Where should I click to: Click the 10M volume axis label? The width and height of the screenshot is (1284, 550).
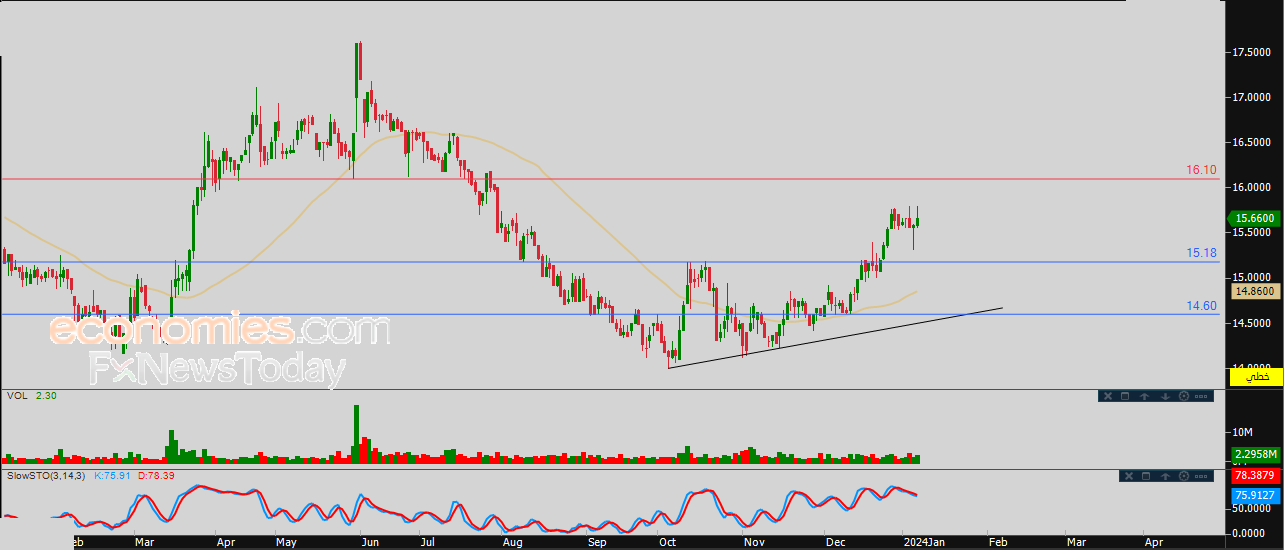pos(1243,432)
